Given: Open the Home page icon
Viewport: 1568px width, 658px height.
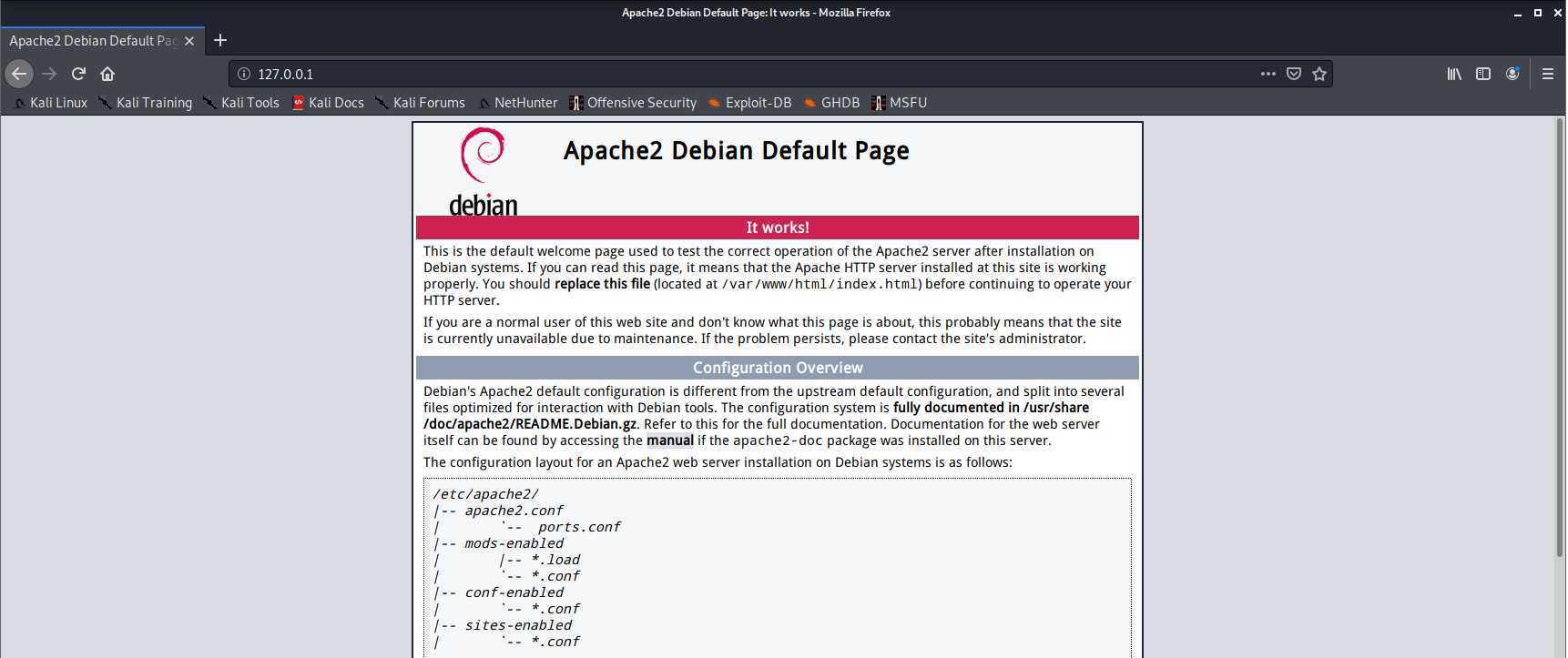Looking at the screenshot, I should coord(107,74).
